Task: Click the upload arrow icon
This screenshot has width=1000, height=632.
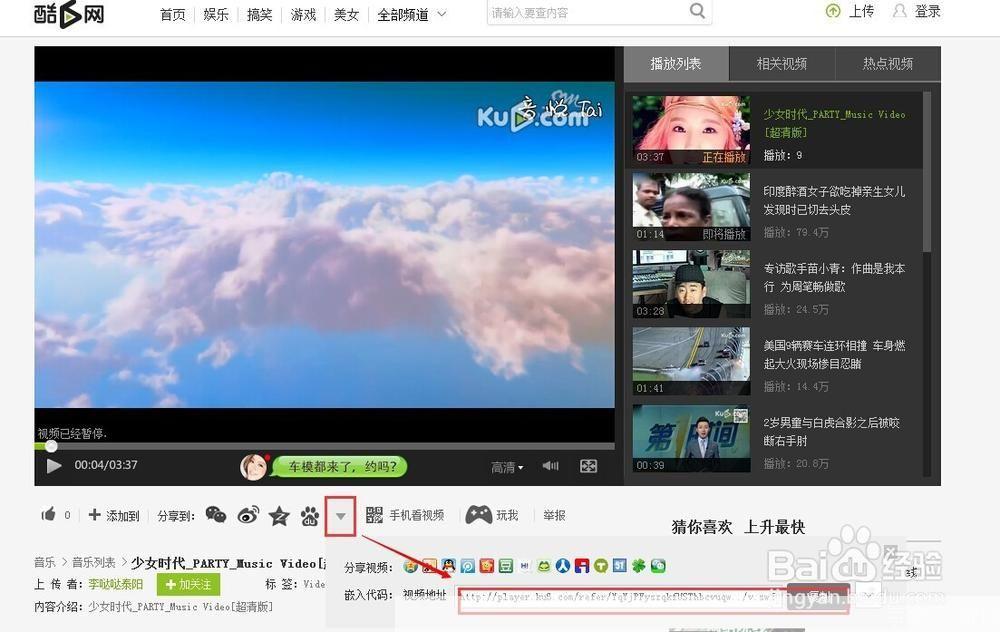Action: coord(833,11)
